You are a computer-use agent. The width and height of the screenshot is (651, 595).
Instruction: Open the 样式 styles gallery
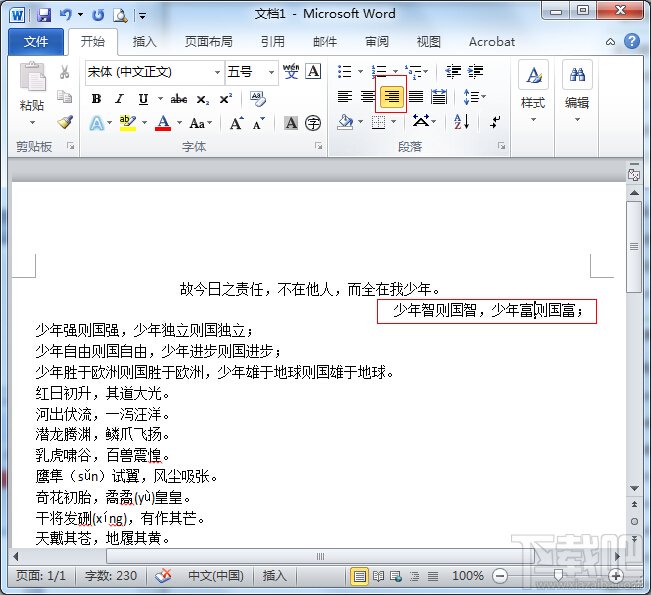tap(533, 92)
